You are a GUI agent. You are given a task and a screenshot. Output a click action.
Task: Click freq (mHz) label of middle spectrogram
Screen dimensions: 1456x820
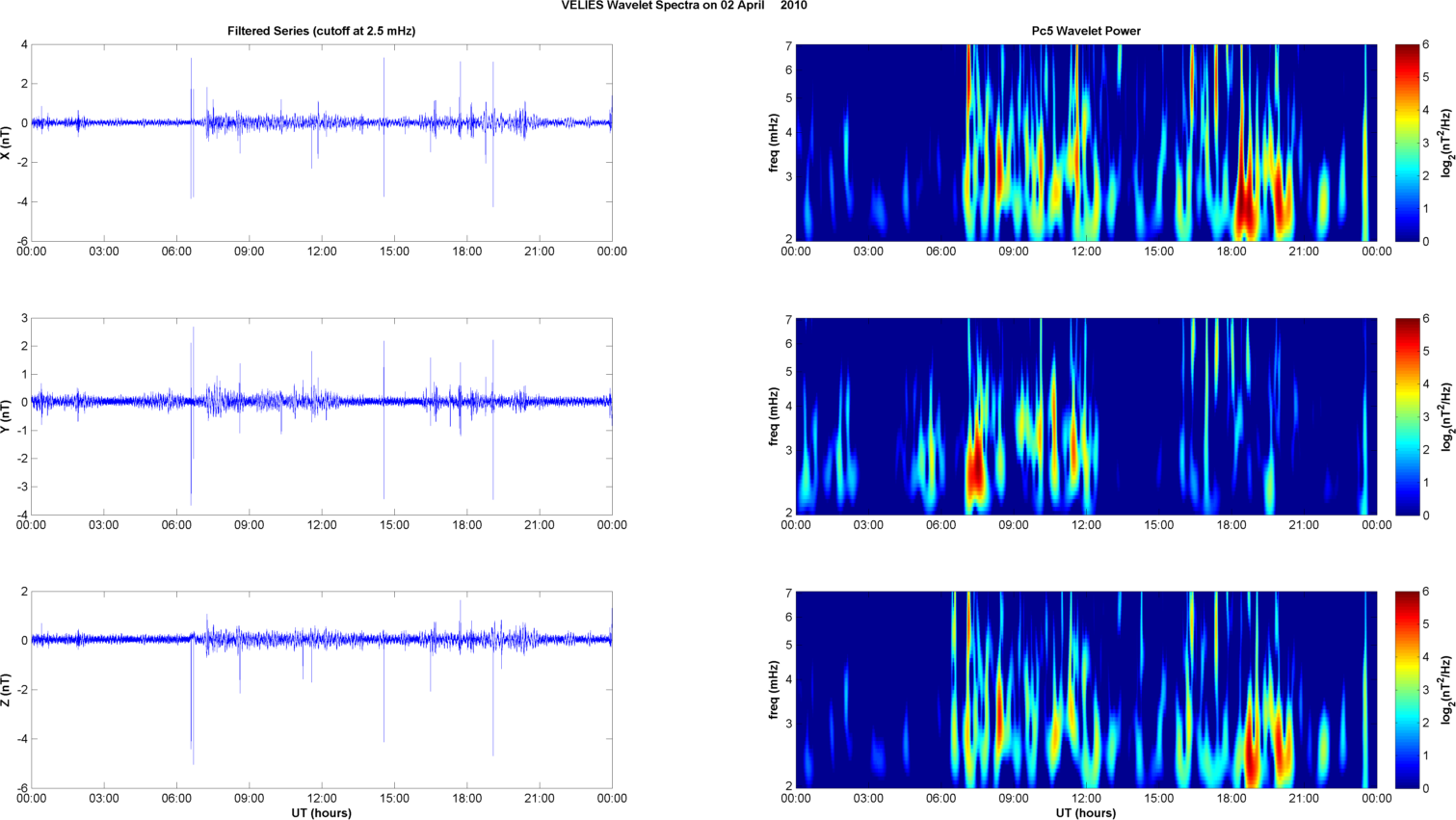click(x=774, y=416)
